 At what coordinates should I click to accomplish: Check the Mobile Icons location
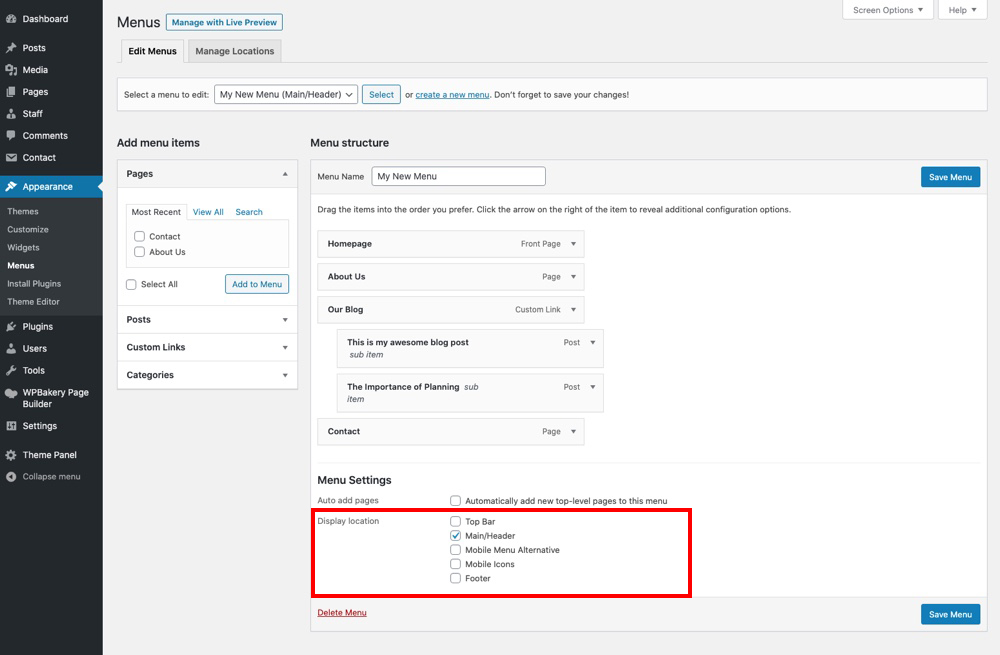(x=455, y=564)
